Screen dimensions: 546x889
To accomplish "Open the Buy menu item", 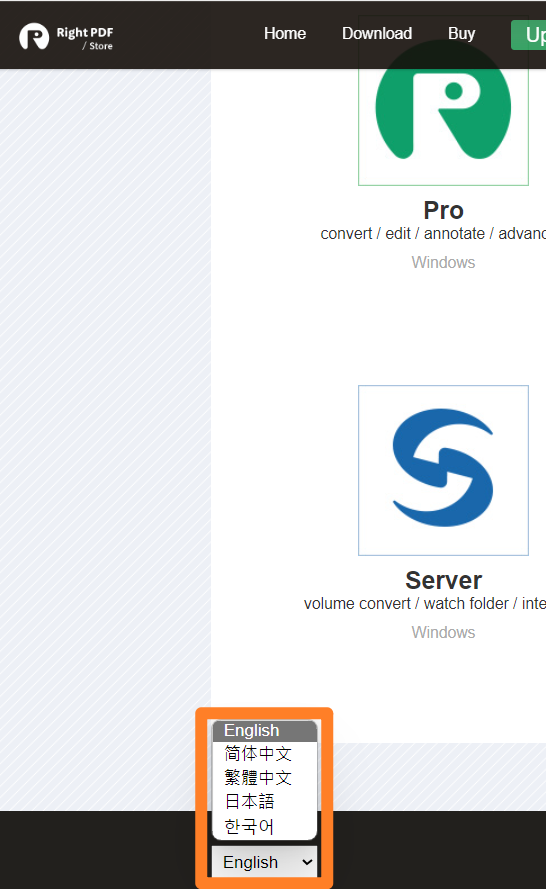I will [462, 33].
